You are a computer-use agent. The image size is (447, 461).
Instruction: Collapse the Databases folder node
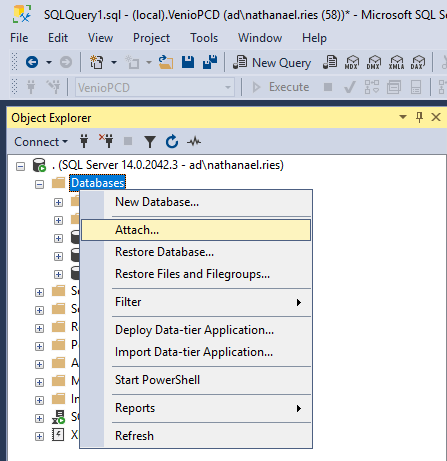coord(39,184)
